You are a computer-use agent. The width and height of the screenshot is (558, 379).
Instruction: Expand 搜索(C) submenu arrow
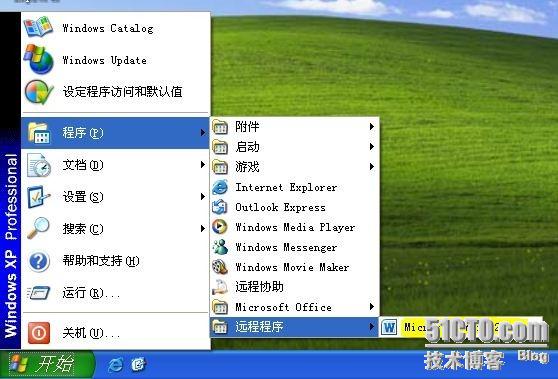tap(202, 228)
